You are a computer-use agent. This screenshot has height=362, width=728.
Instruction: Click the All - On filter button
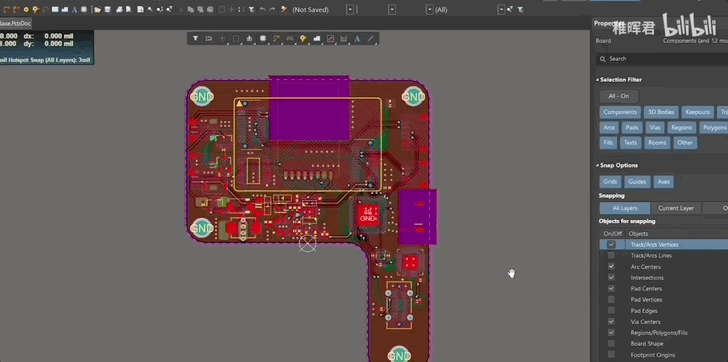pyautogui.click(x=618, y=96)
